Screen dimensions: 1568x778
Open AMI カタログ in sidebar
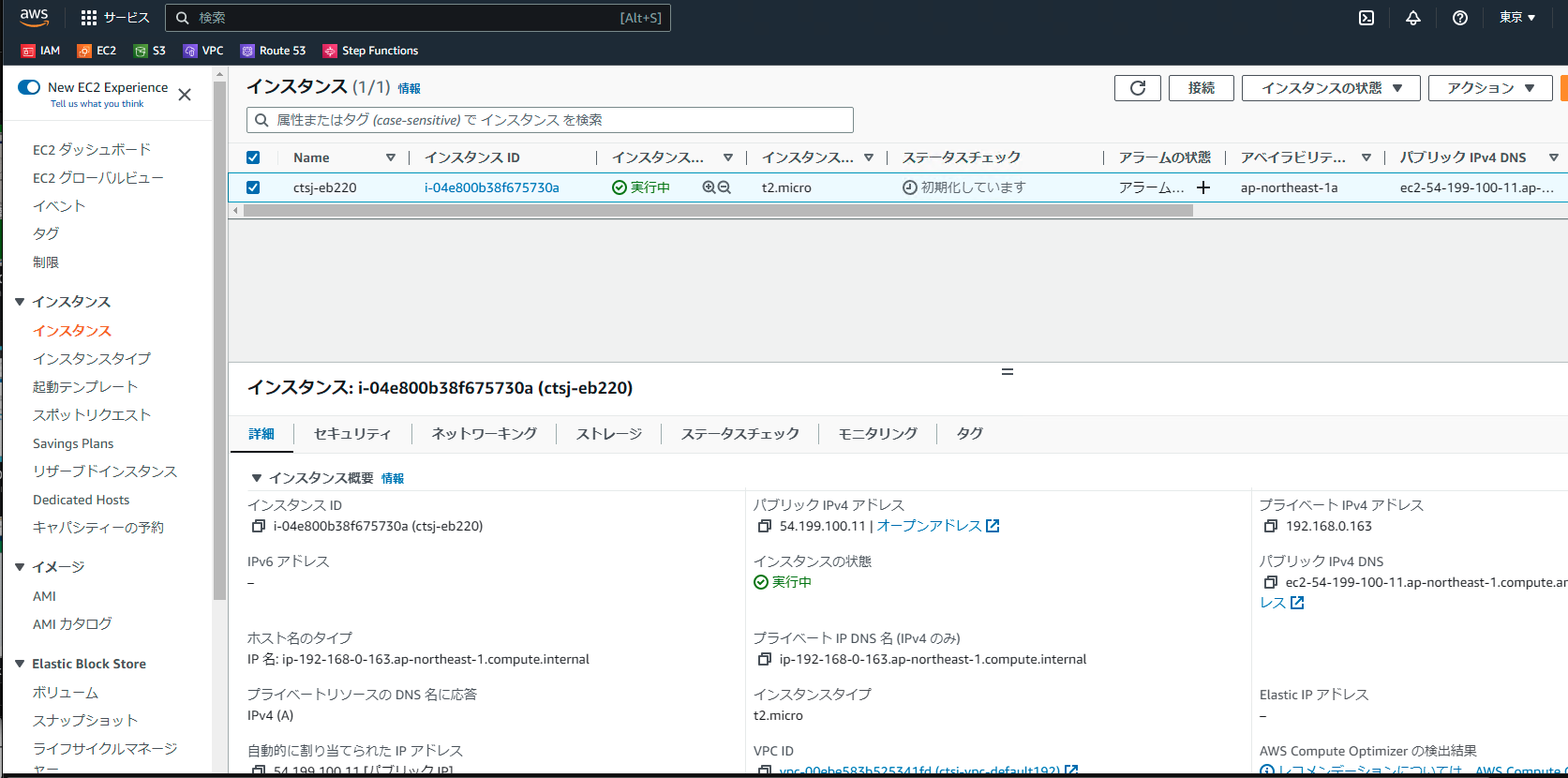(72, 624)
